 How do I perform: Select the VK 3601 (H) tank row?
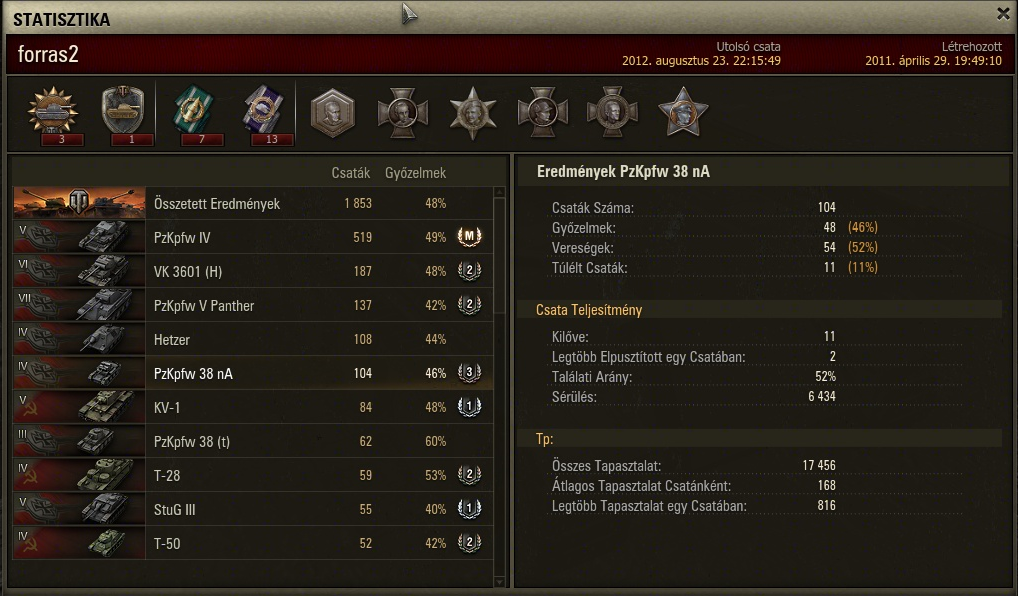(x=253, y=271)
